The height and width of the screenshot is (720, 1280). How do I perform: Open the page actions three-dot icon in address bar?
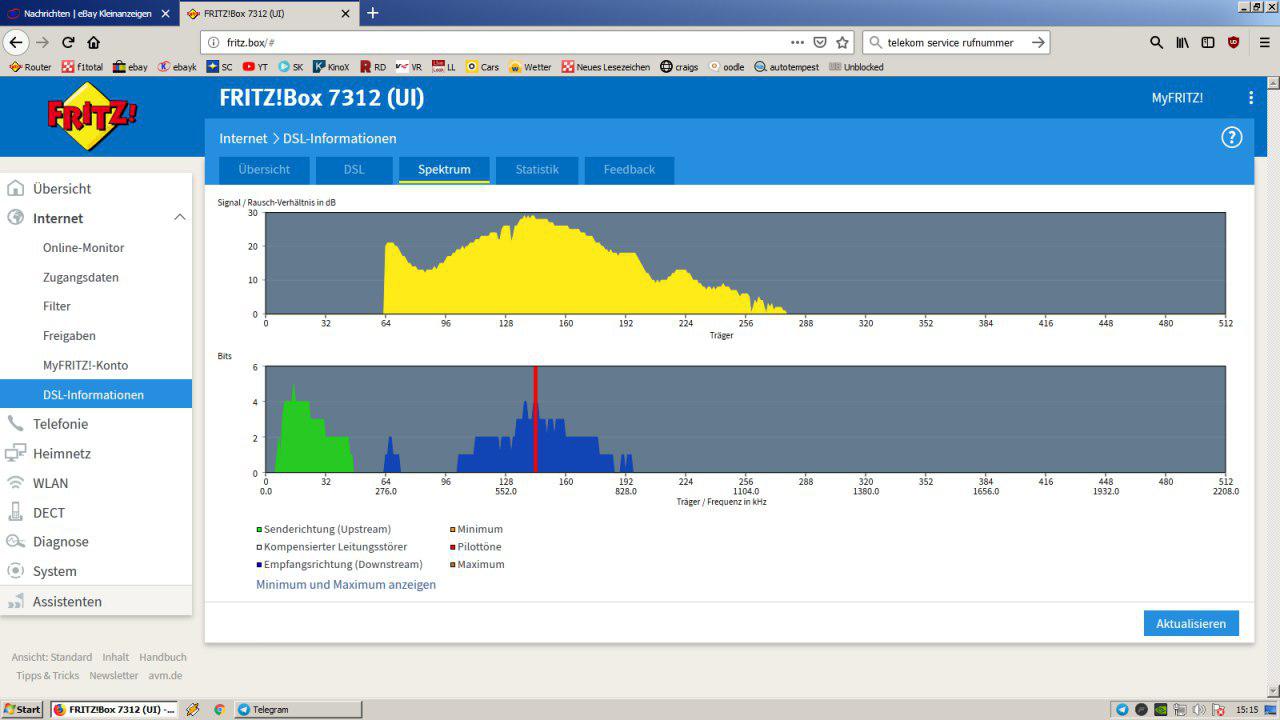click(x=797, y=42)
